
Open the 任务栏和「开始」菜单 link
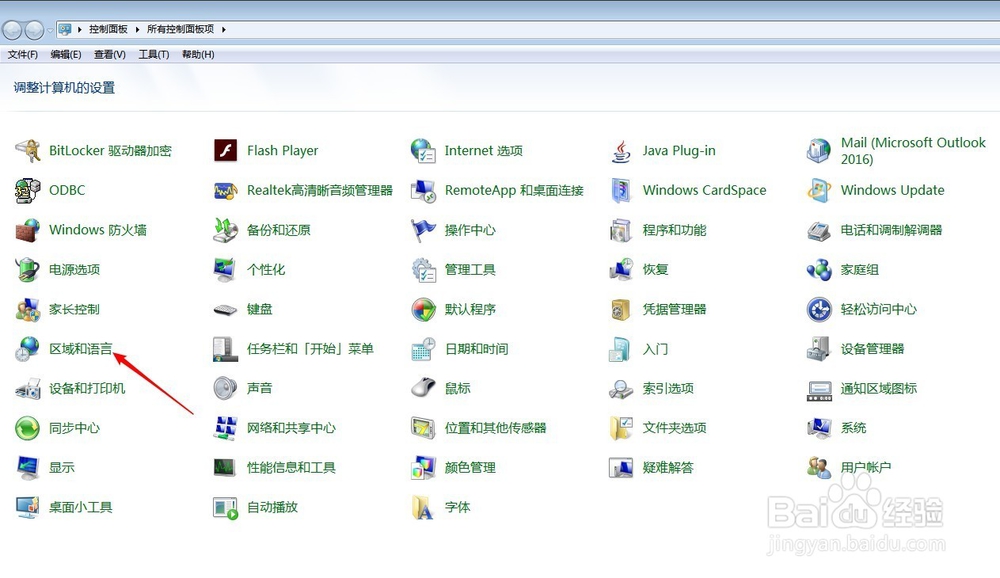(x=310, y=348)
